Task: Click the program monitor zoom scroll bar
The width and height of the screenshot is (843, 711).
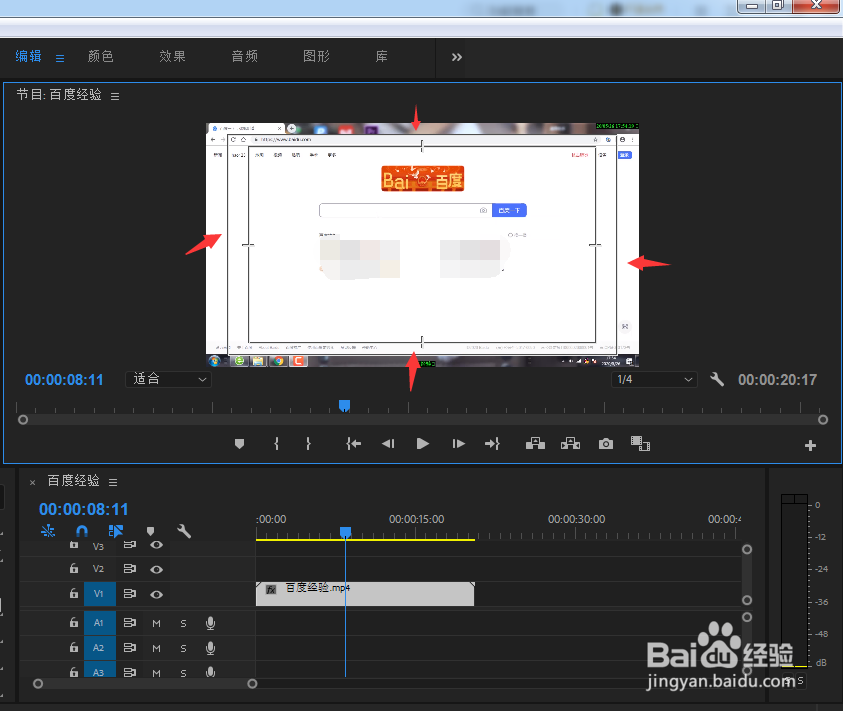Action: [423, 420]
